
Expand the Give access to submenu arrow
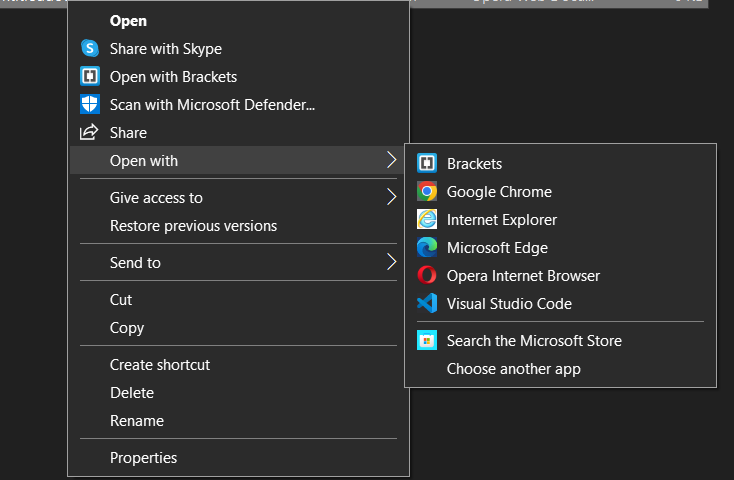click(x=390, y=198)
